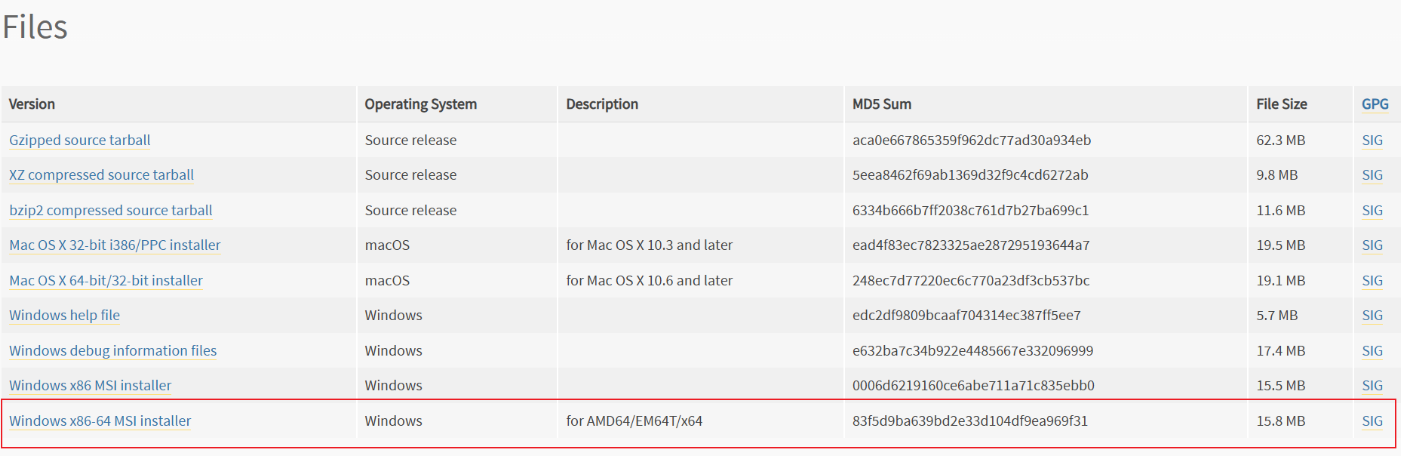Open SIG for Mac OS X 64-bit/32-bit installer
Screen dimensions: 1401x456
[x=1372, y=280]
